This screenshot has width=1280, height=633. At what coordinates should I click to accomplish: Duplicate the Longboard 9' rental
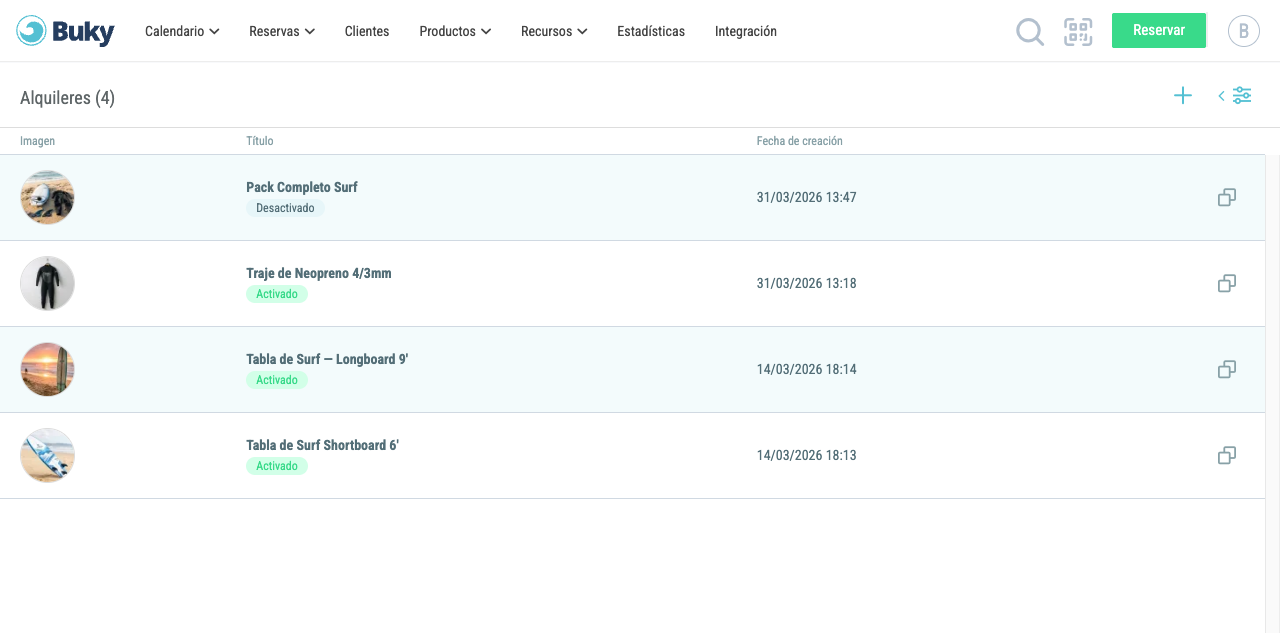(1227, 370)
